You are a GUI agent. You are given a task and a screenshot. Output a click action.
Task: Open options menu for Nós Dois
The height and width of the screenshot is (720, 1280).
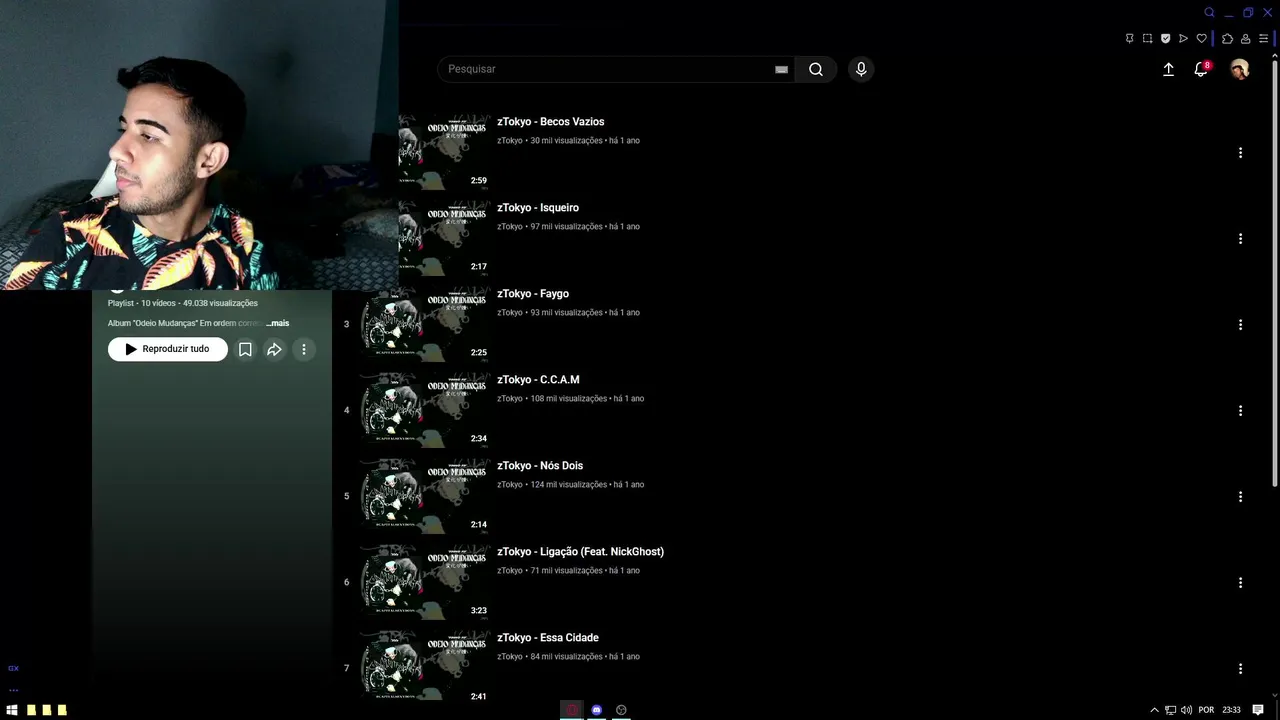(1240, 497)
